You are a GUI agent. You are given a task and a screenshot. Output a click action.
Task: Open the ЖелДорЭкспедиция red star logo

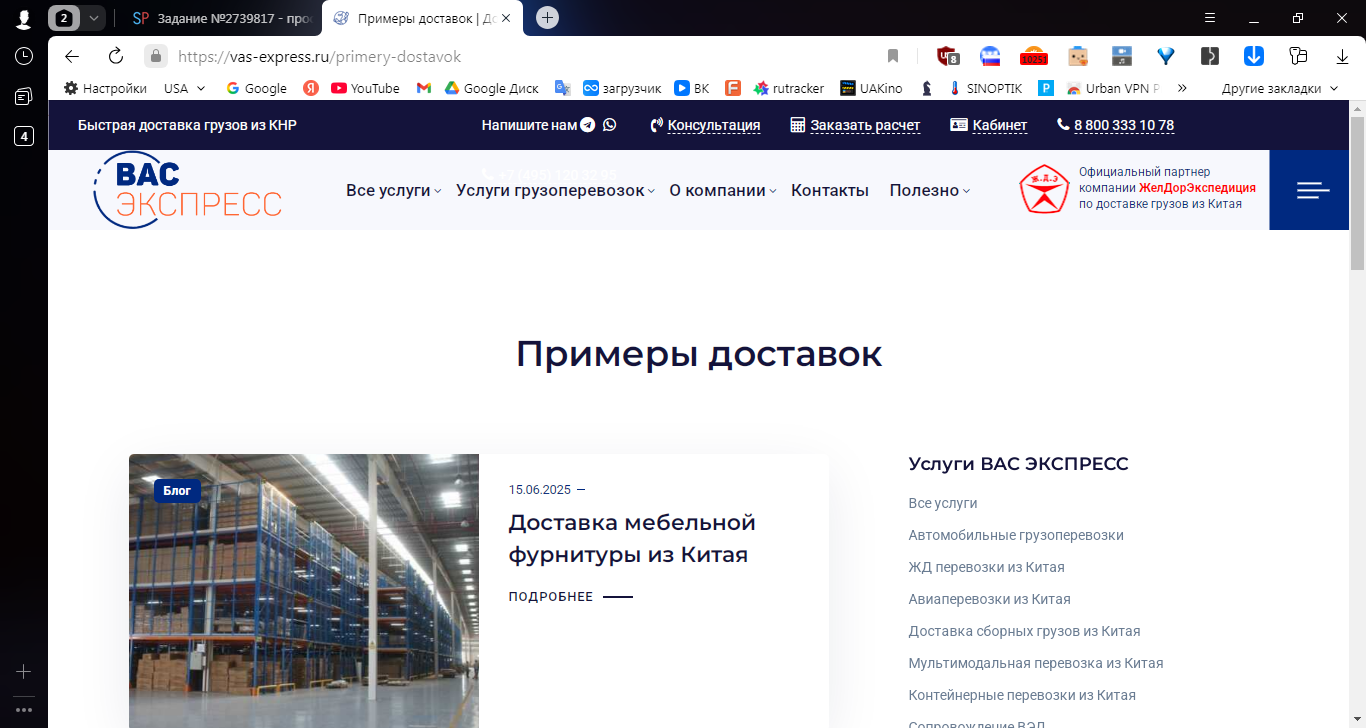[x=1044, y=189]
